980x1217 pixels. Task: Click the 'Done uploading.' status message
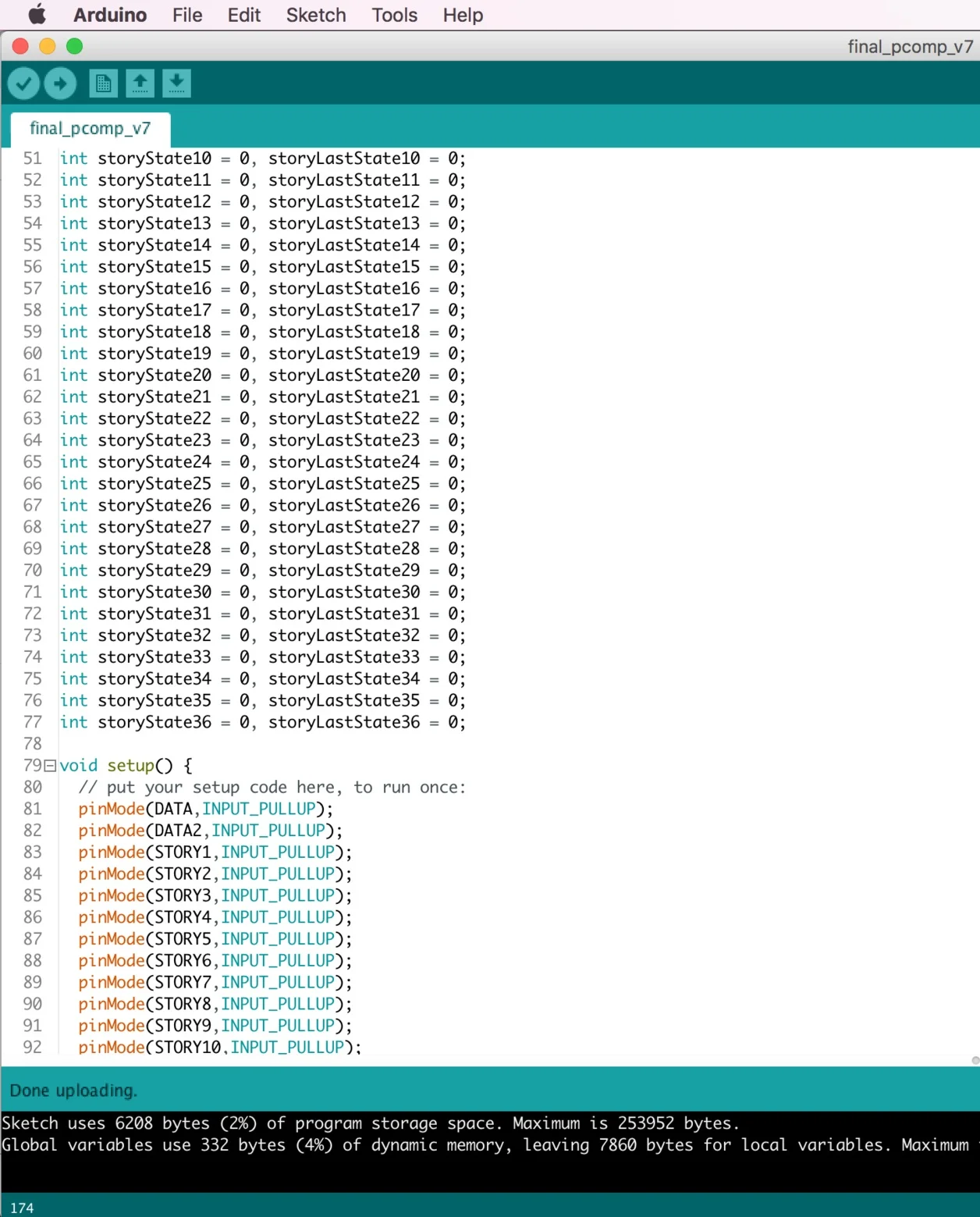click(73, 1091)
